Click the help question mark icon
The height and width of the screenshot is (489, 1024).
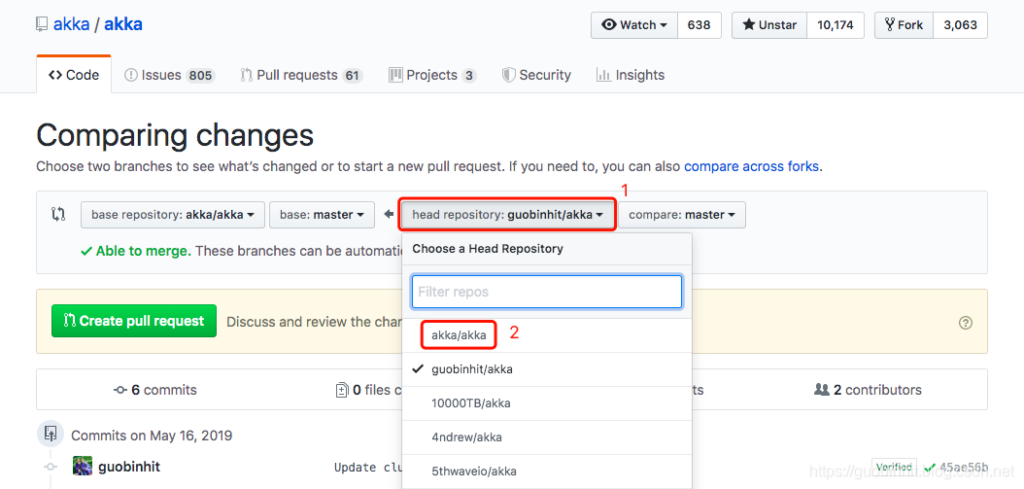click(x=966, y=323)
